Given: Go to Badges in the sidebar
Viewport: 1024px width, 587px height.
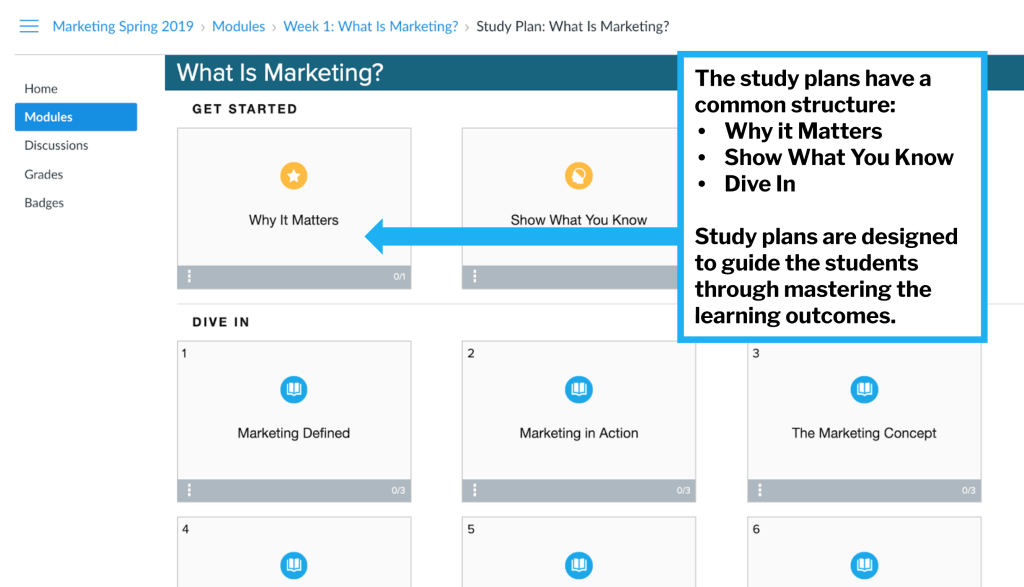Looking at the screenshot, I should 44,203.
